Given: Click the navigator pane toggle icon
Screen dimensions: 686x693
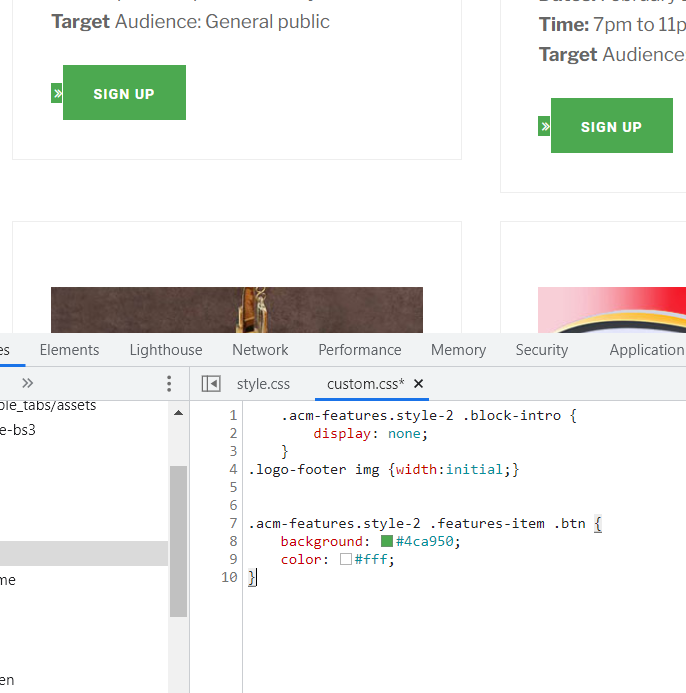Looking at the screenshot, I should (x=210, y=384).
